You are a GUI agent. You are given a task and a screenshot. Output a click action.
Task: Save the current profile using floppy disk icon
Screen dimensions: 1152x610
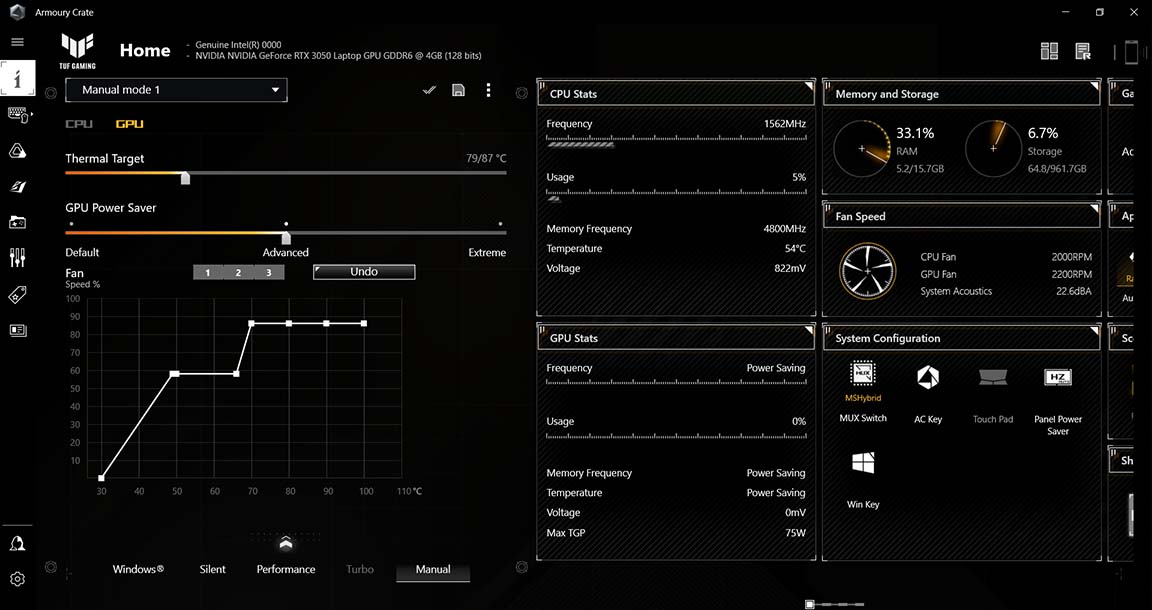458,90
